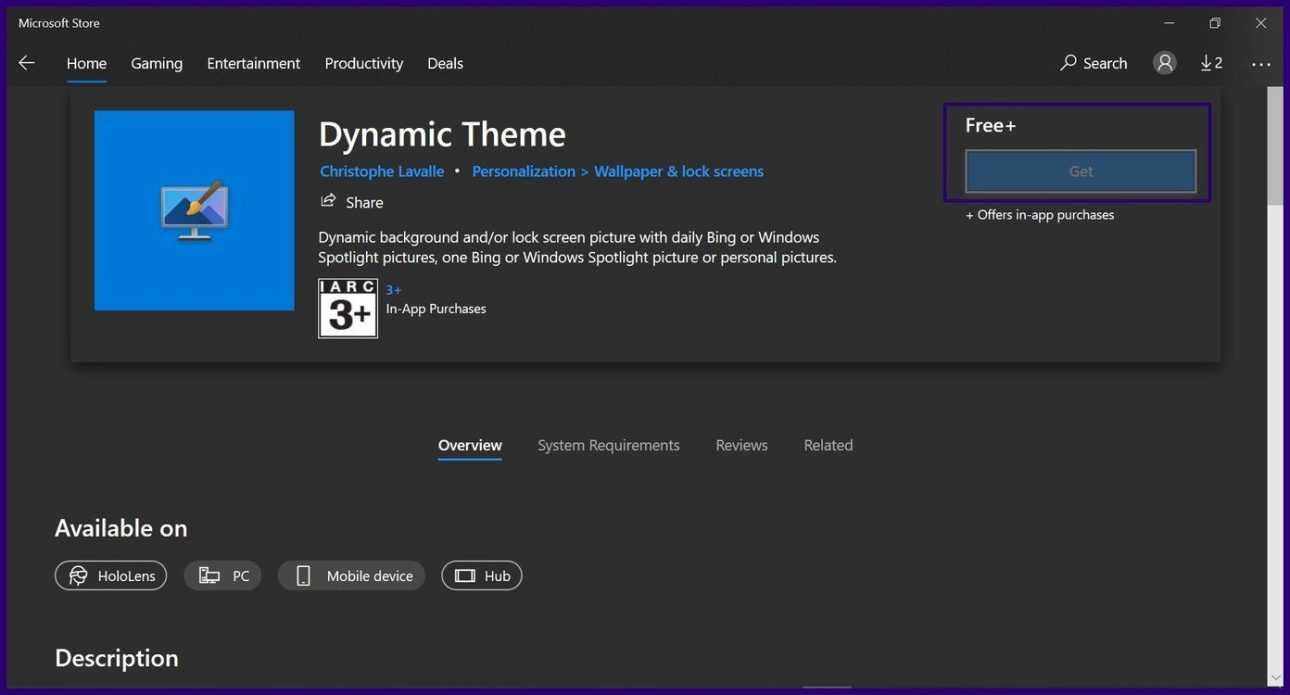Open Wallpaper & lock screens category link
Screen dimensions: 1290x695
(x=678, y=171)
